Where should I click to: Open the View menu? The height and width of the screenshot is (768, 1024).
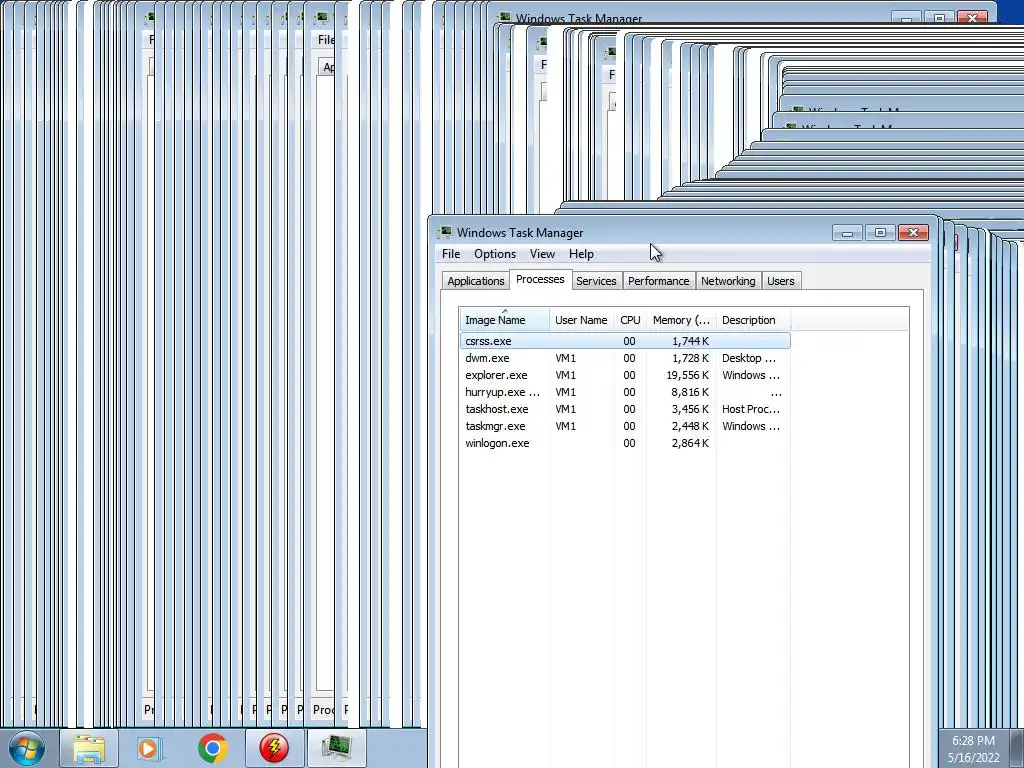542,254
